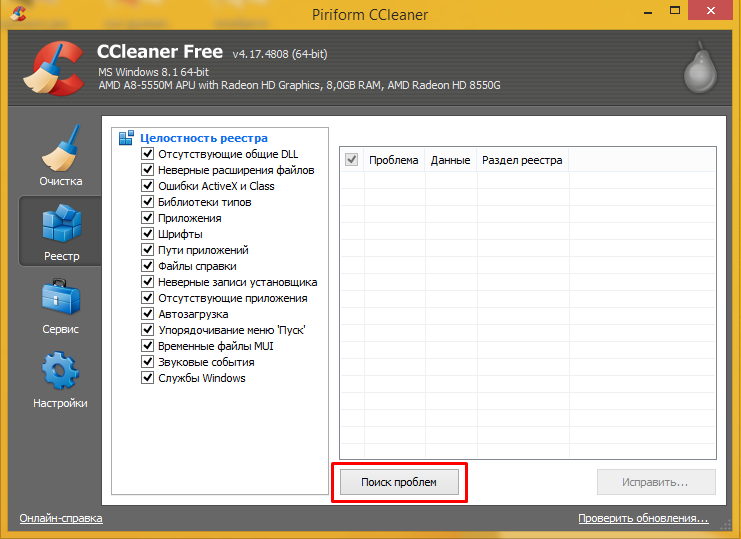Image resolution: width=741 pixels, height=539 pixels.
Task: Click the Исправить... button
Action: pyautogui.click(x=656, y=482)
